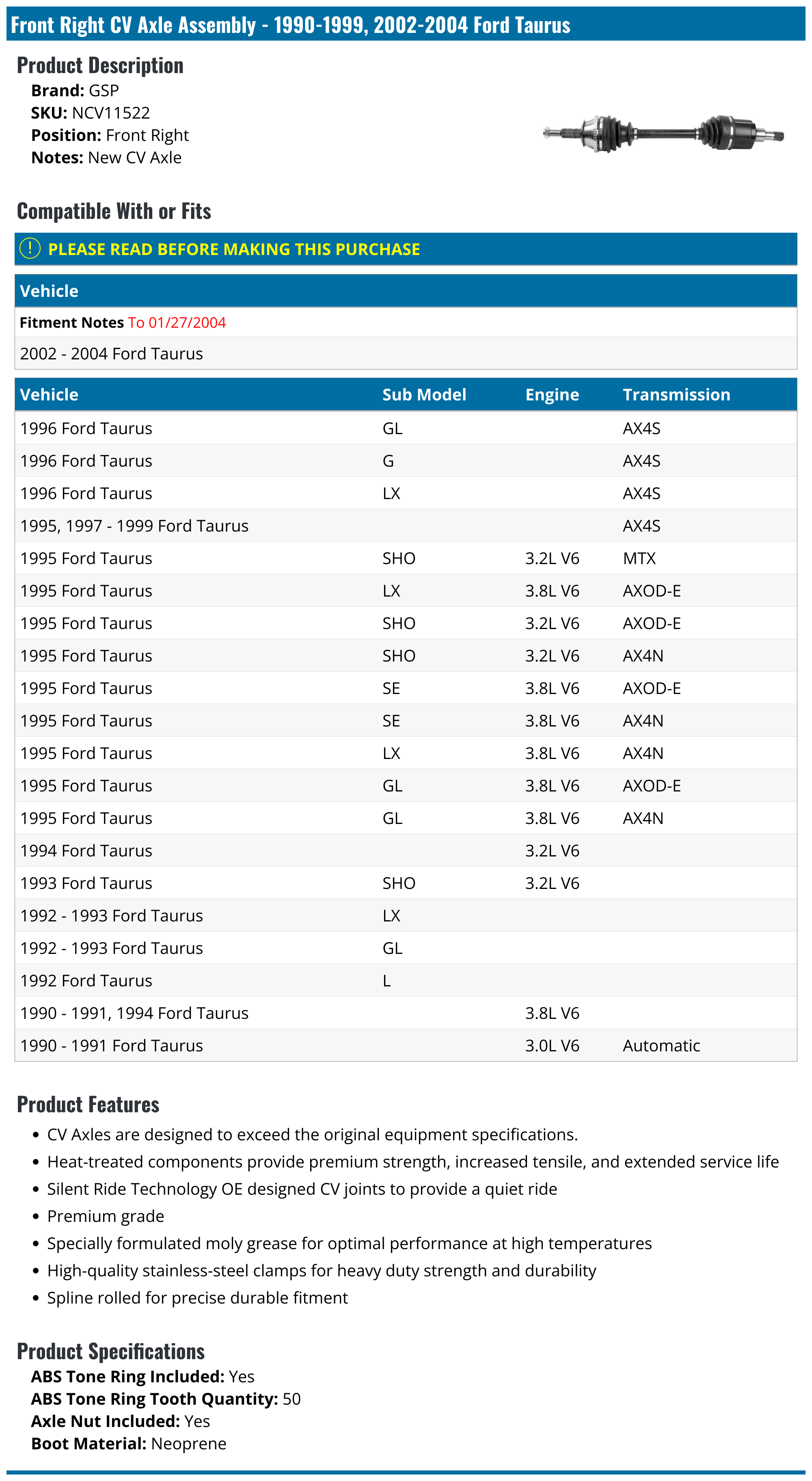Click the 'Transmission' column header

coord(676,394)
